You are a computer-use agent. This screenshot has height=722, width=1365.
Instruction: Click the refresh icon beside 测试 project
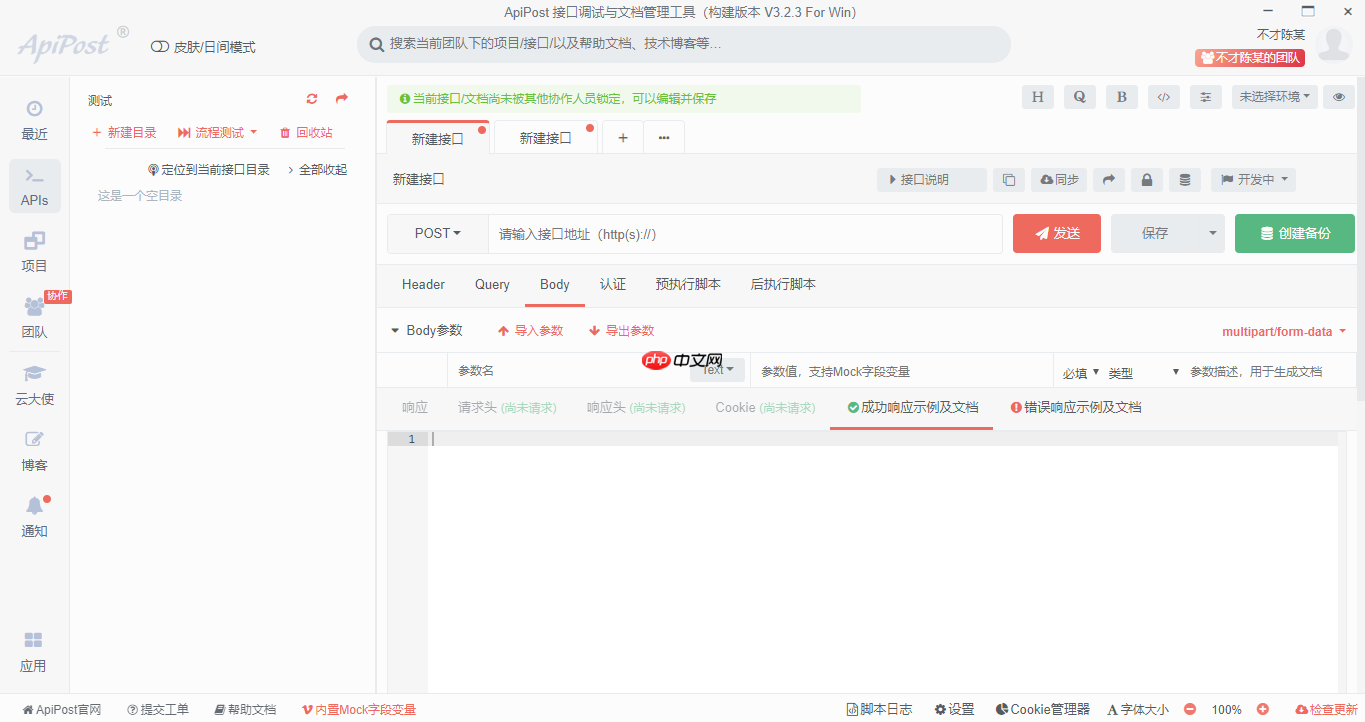311,99
